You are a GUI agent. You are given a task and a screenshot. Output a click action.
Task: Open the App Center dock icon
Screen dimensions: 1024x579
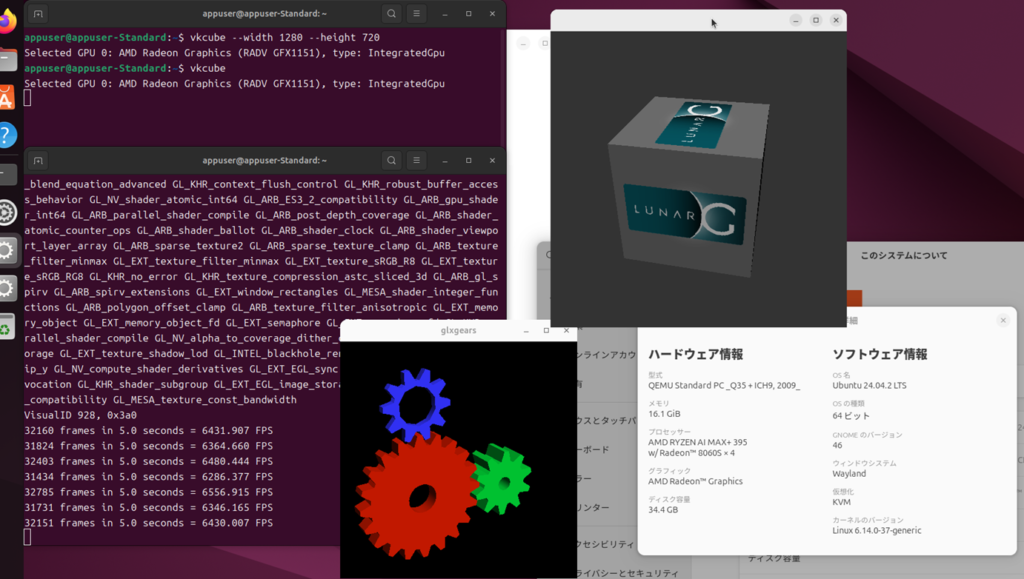point(7,97)
